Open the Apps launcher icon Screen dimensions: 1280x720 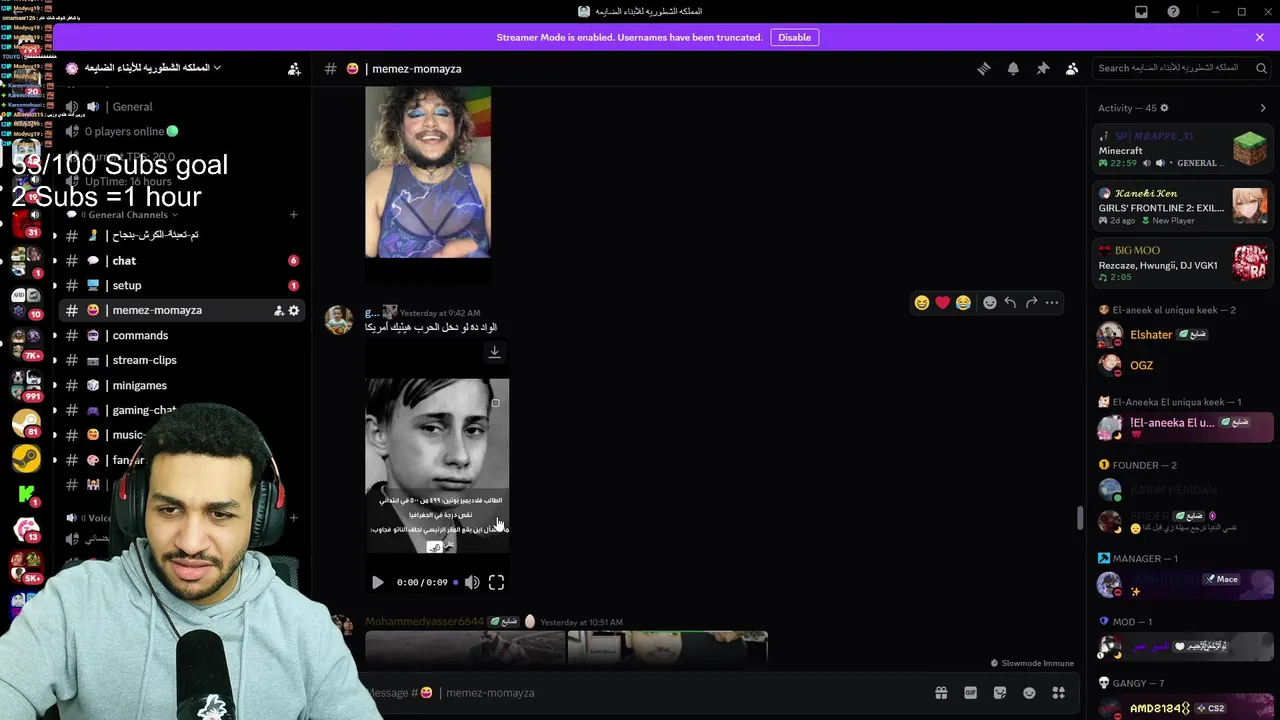click(1059, 693)
